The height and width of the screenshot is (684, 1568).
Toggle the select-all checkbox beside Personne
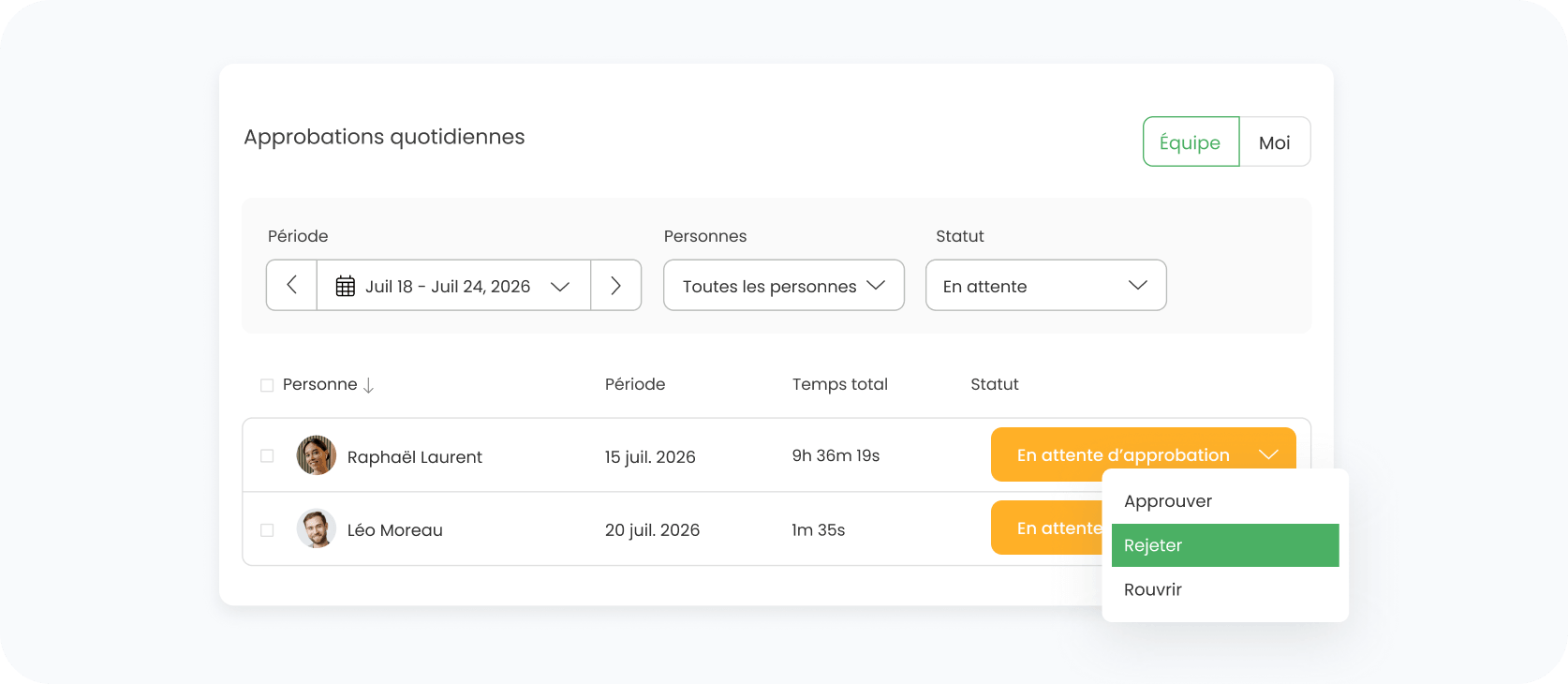[267, 385]
